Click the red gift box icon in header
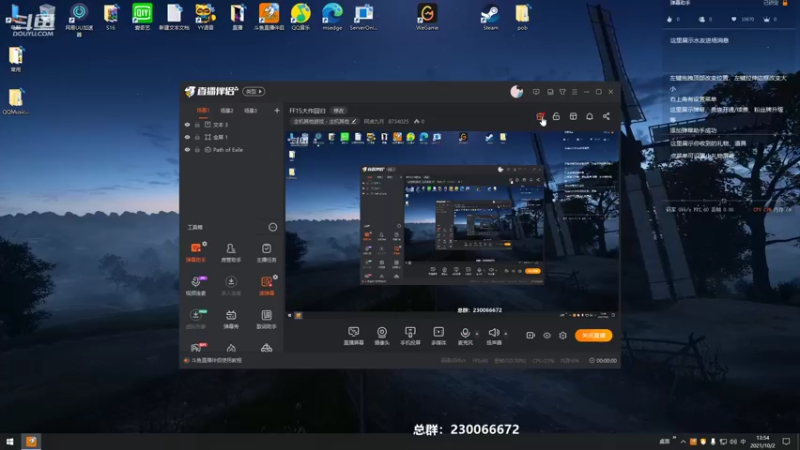800x450 pixels. (540, 117)
